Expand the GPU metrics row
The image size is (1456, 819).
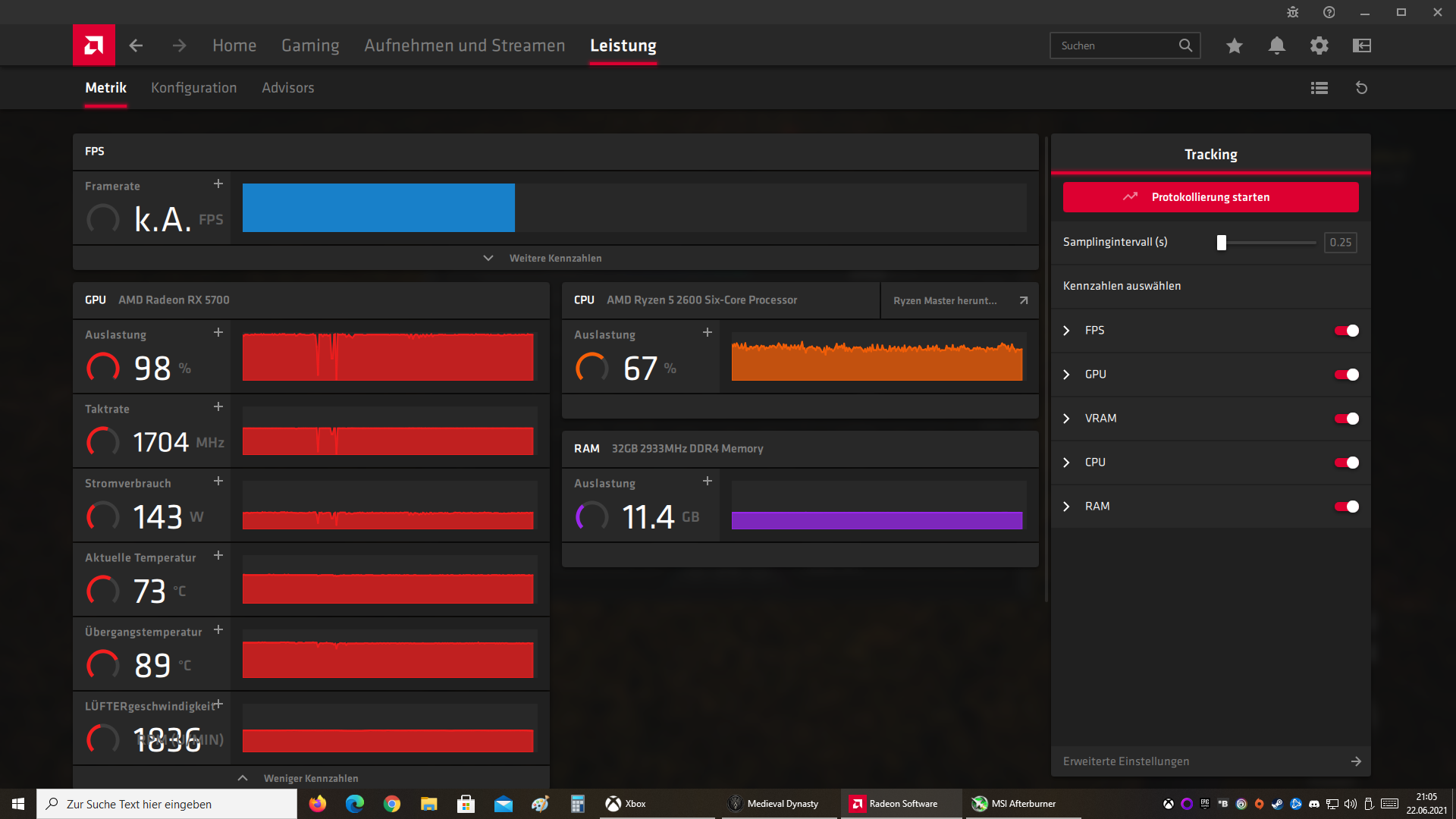1067,375
